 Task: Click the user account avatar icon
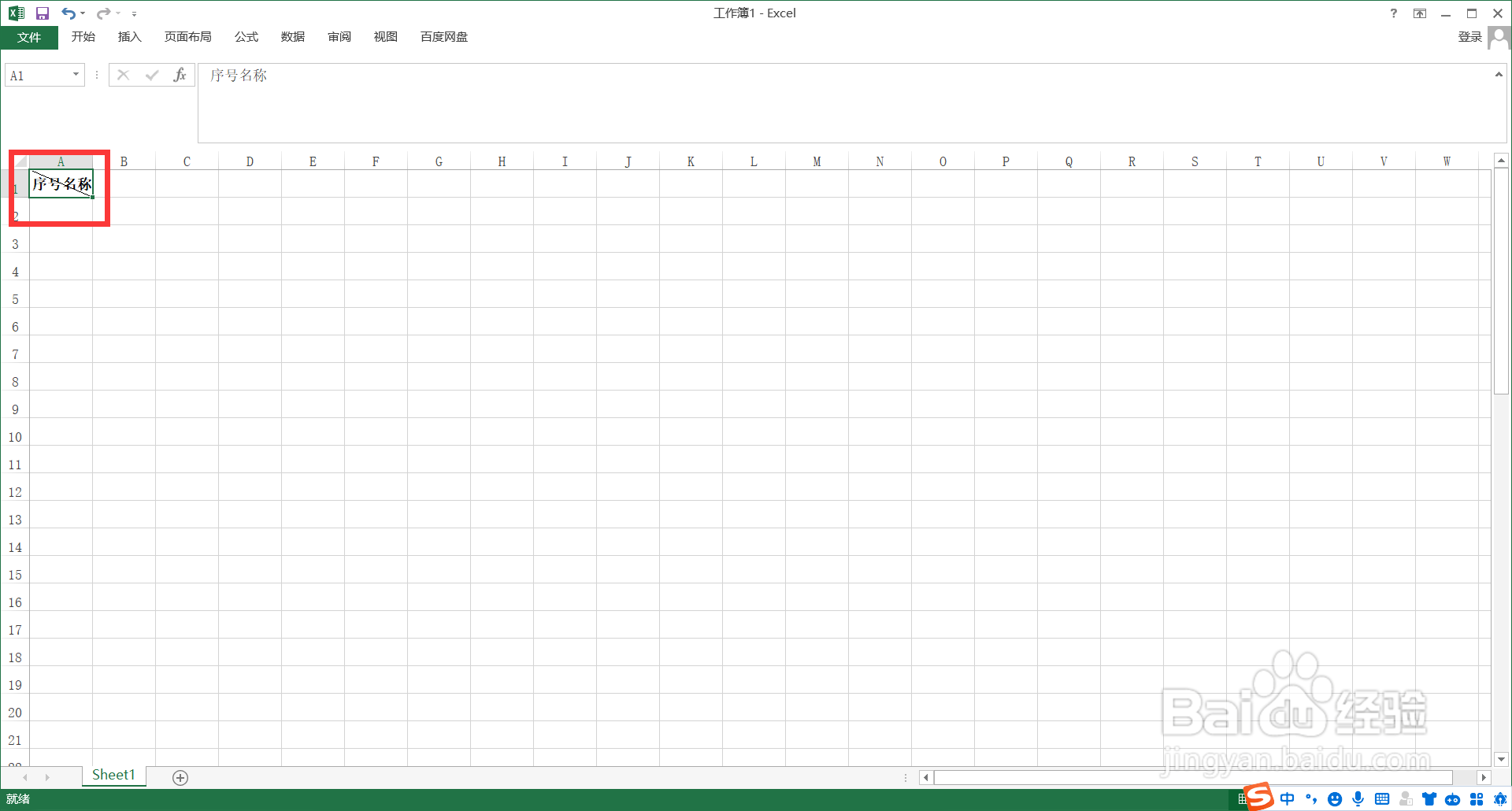pos(1499,38)
